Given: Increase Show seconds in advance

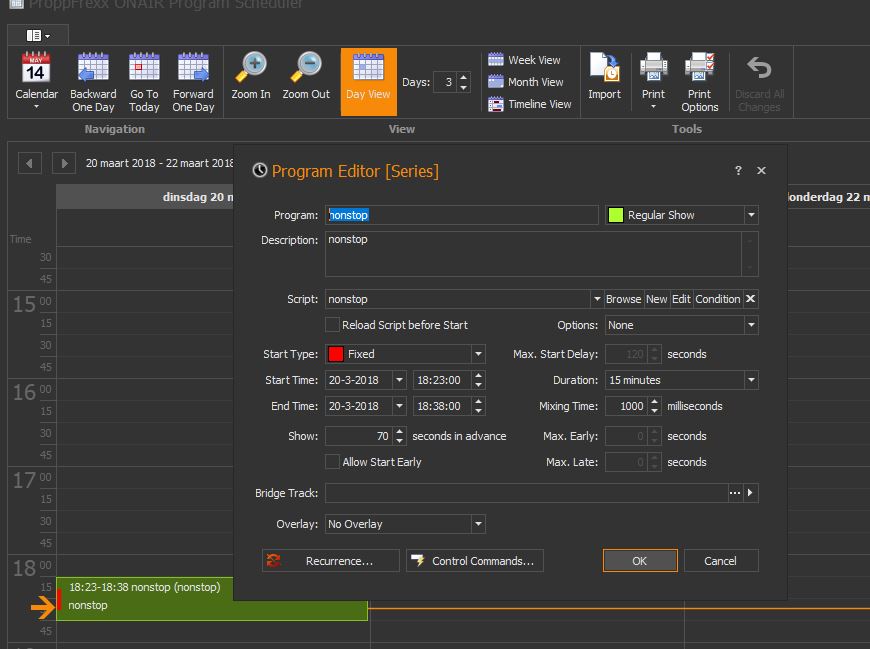Looking at the screenshot, I should 399,432.
